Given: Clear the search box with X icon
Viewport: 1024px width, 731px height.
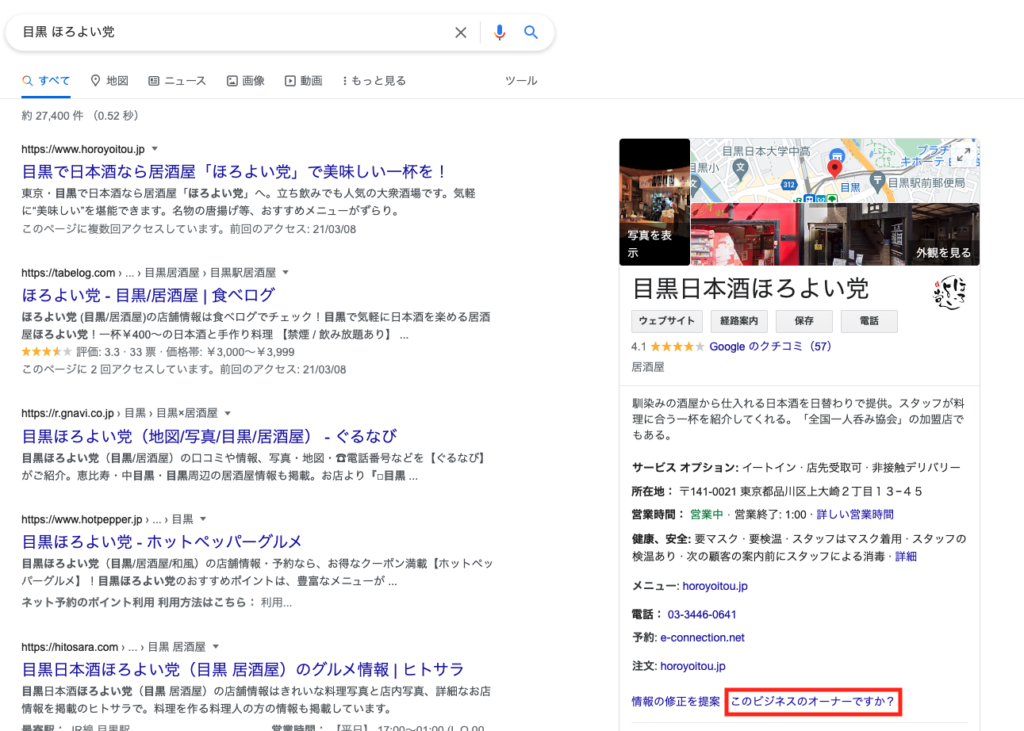Looking at the screenshot, I should click(x=461, y=32).
